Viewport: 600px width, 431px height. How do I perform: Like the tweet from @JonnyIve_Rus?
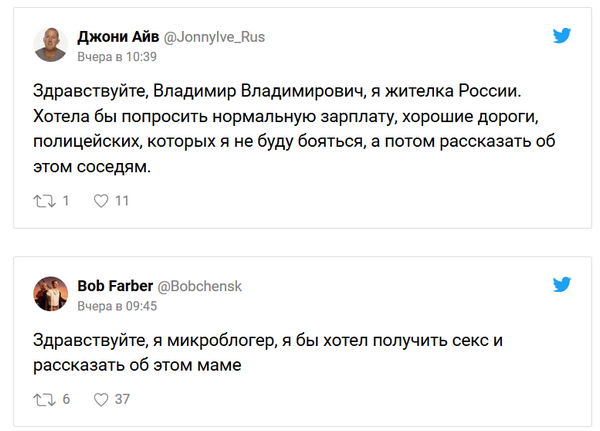pos(100,201)
